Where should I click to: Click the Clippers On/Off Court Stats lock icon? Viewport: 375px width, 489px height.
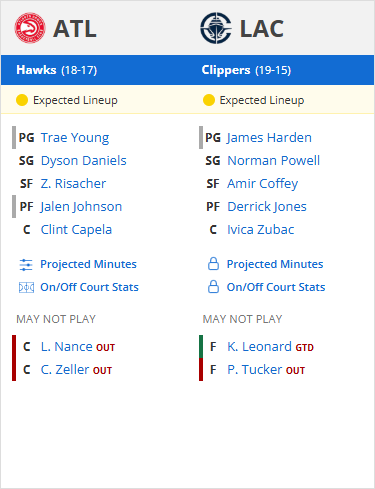213,287
